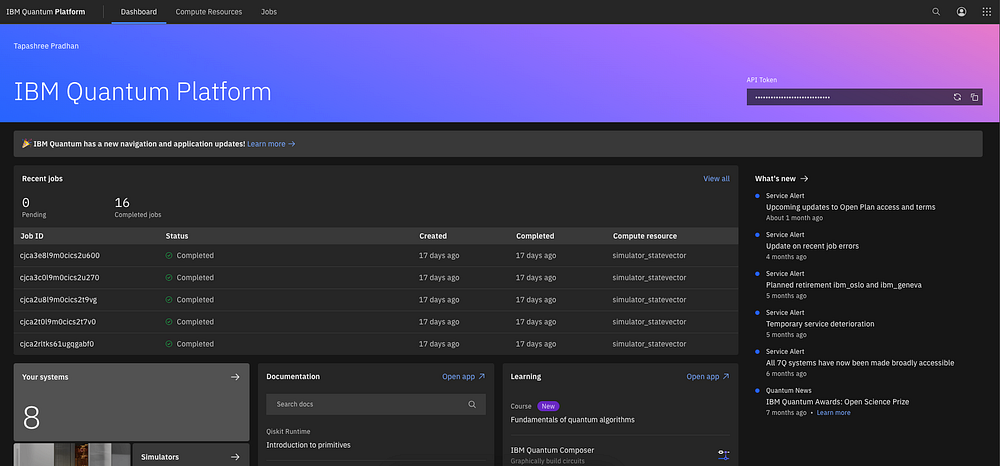Open app link in Learning card
This screenshot has height=466, width=1000.
coord(708,377)
